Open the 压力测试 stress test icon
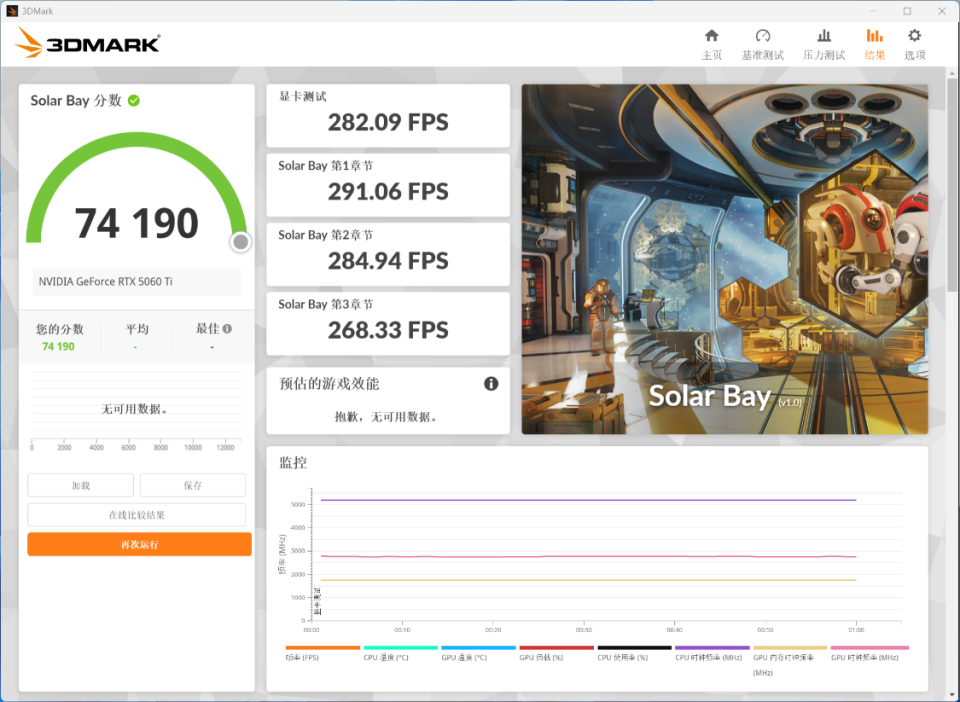960x702 pixels. (x=824, y=35)
